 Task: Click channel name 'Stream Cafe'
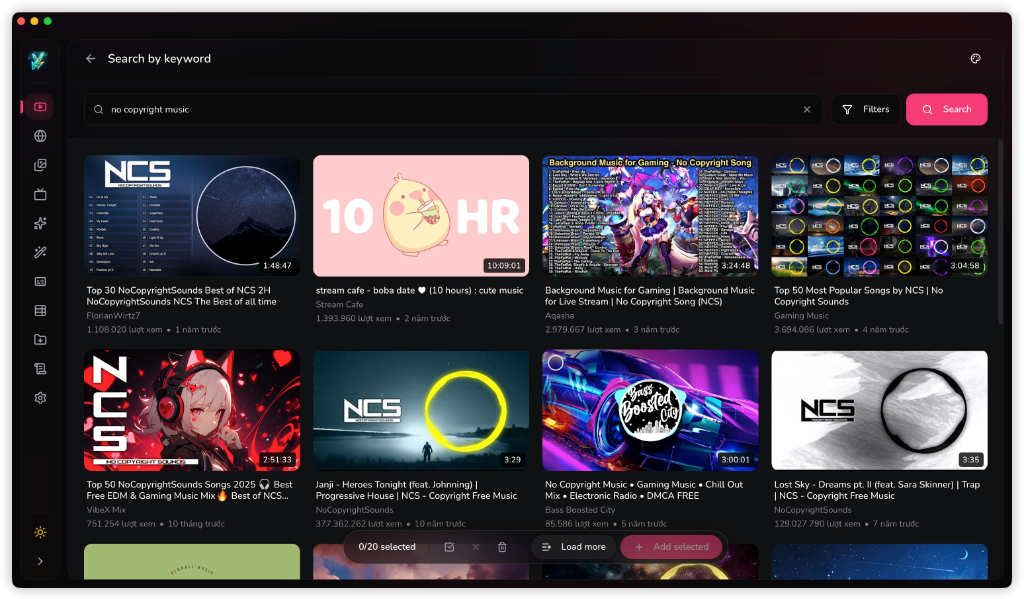coord(339,304)
